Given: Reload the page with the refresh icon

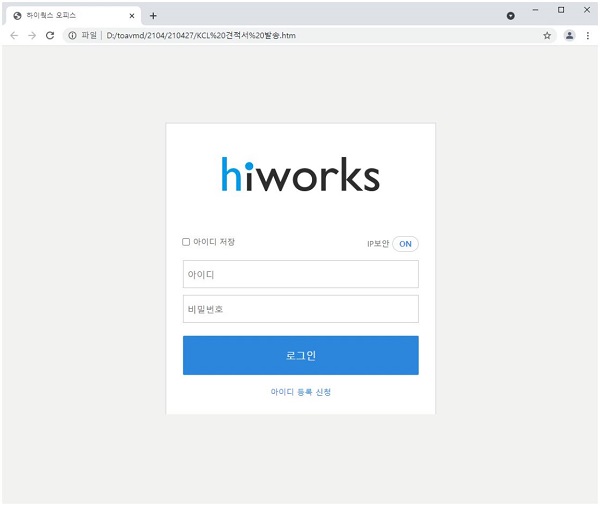Looking at the screenshot, I should point(50,36).
